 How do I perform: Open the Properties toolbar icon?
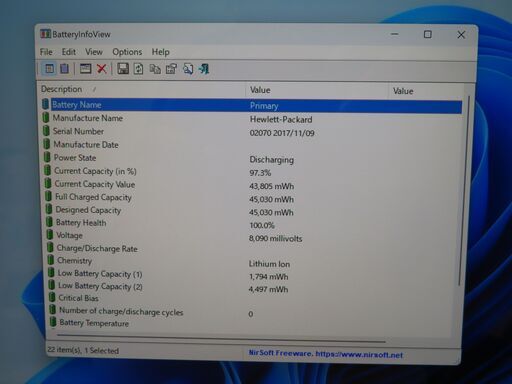pyautogui.click(x=171, y=69)
